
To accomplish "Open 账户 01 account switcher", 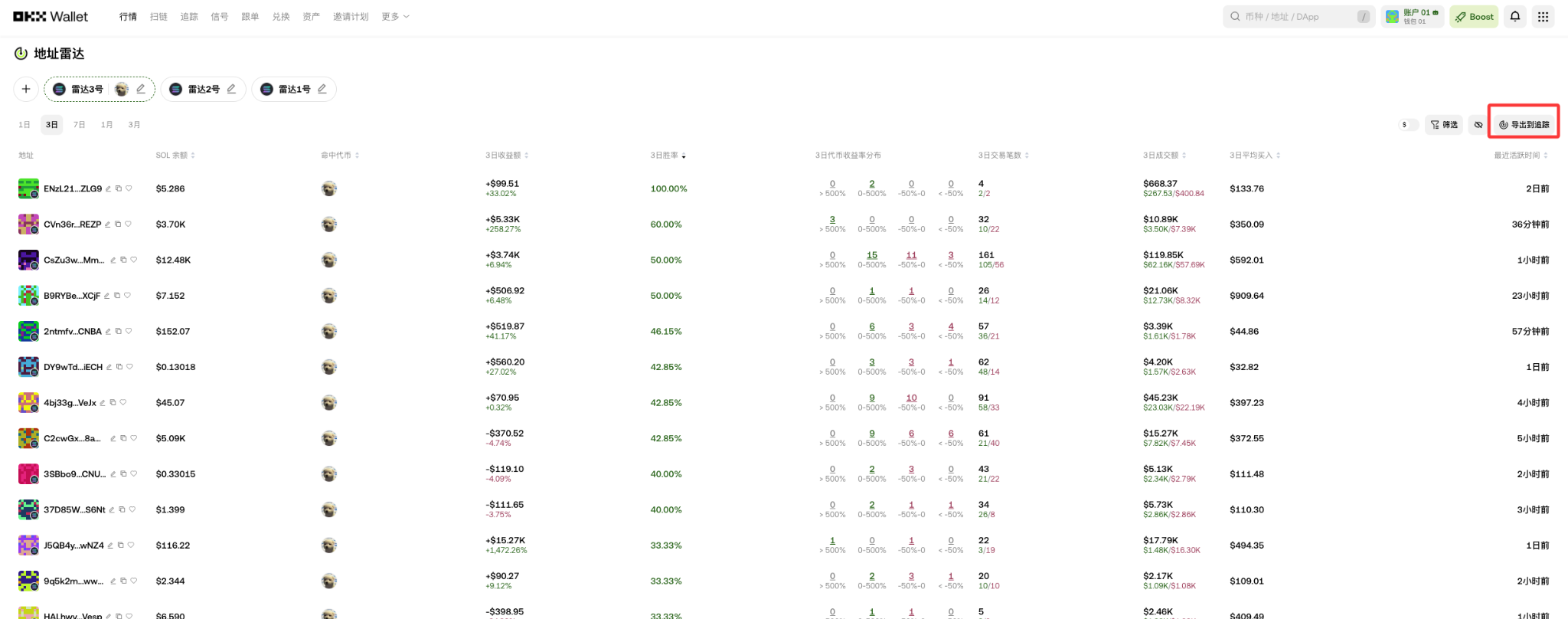I will point(1413,16).
